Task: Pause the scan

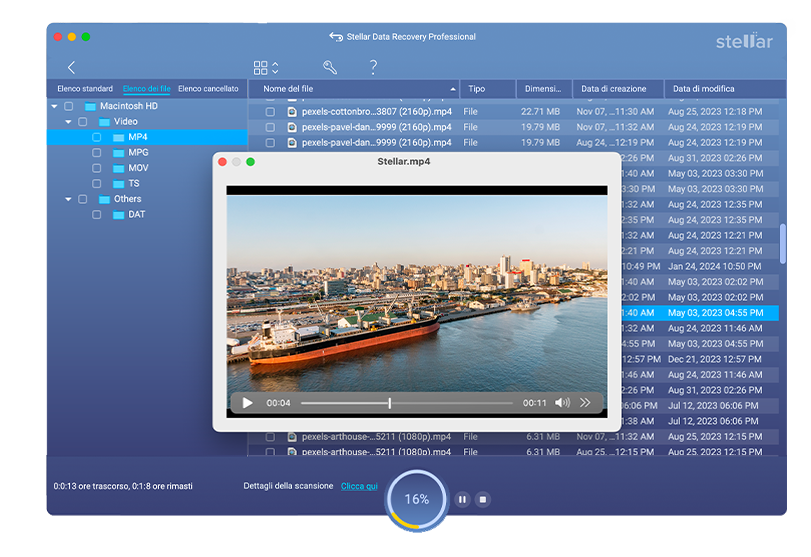Action: pyautogui.click(x=462, y=500)
